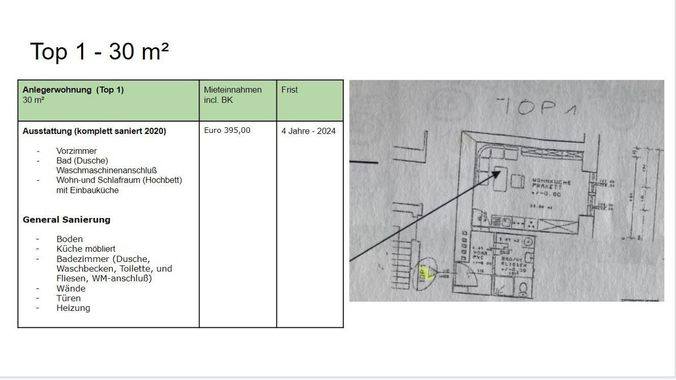Click the 'Mieteinnahmen incl. BK' header cell
676x380 pixels.
238,100
